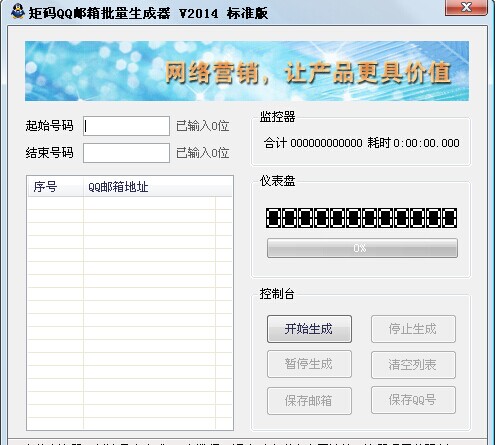
Task: Click the 合计 000000000000 counter text
Action: (x=313, y=143)
